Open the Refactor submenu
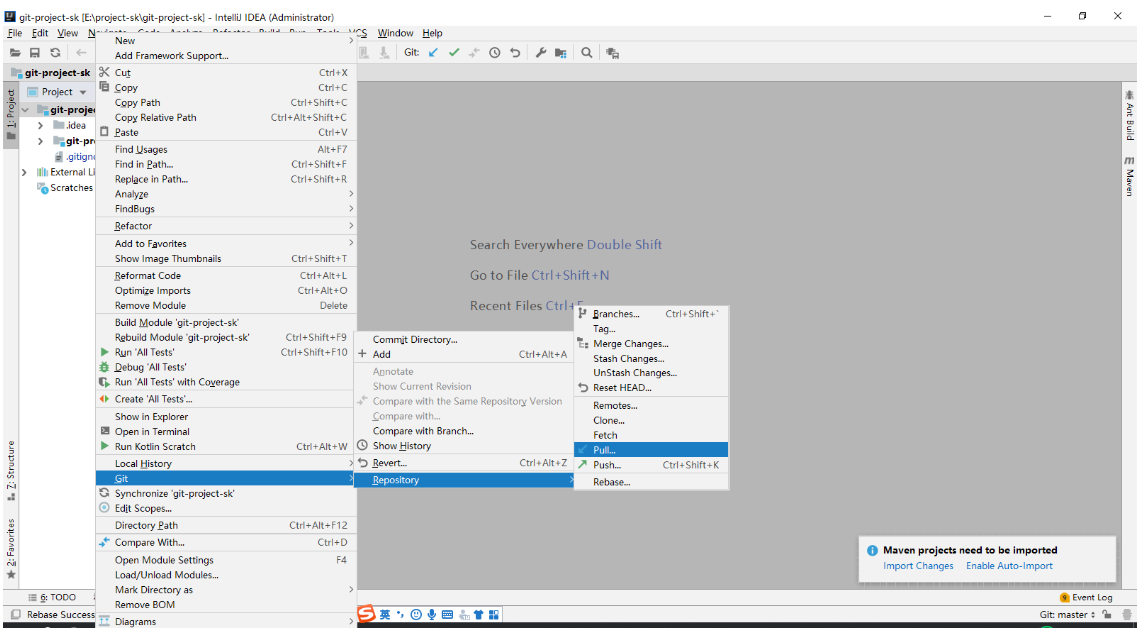 click(226, 226)
